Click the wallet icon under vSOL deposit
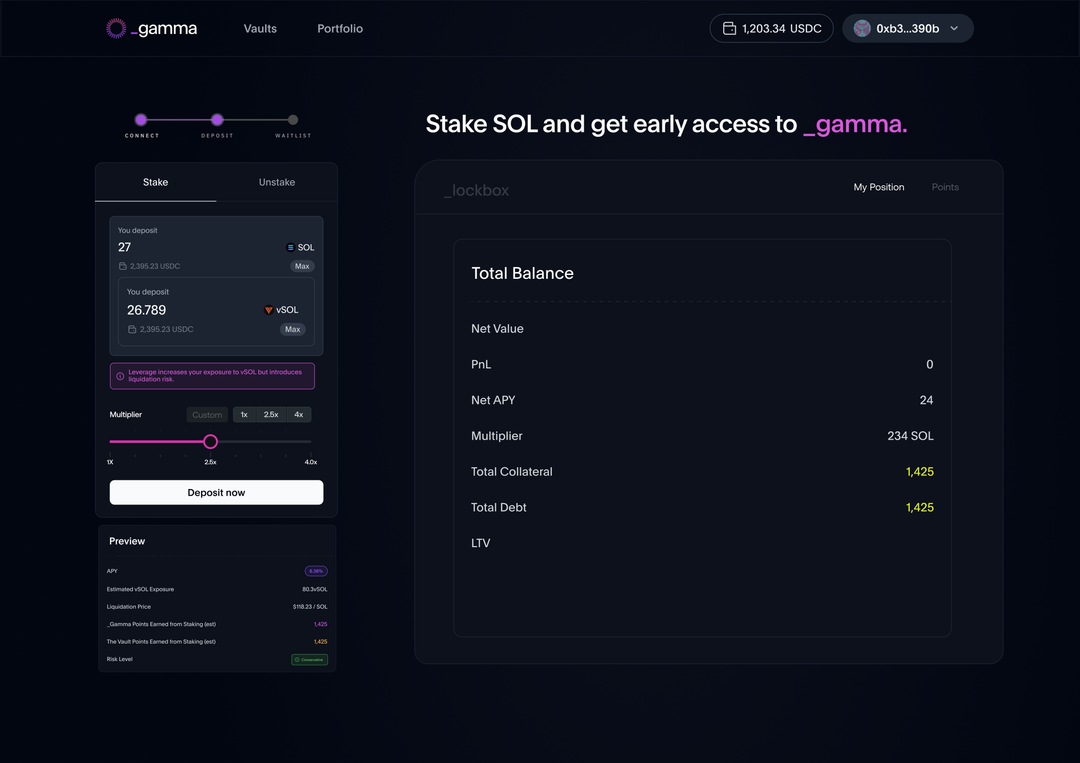1080x763 pixels. [132, 329]
